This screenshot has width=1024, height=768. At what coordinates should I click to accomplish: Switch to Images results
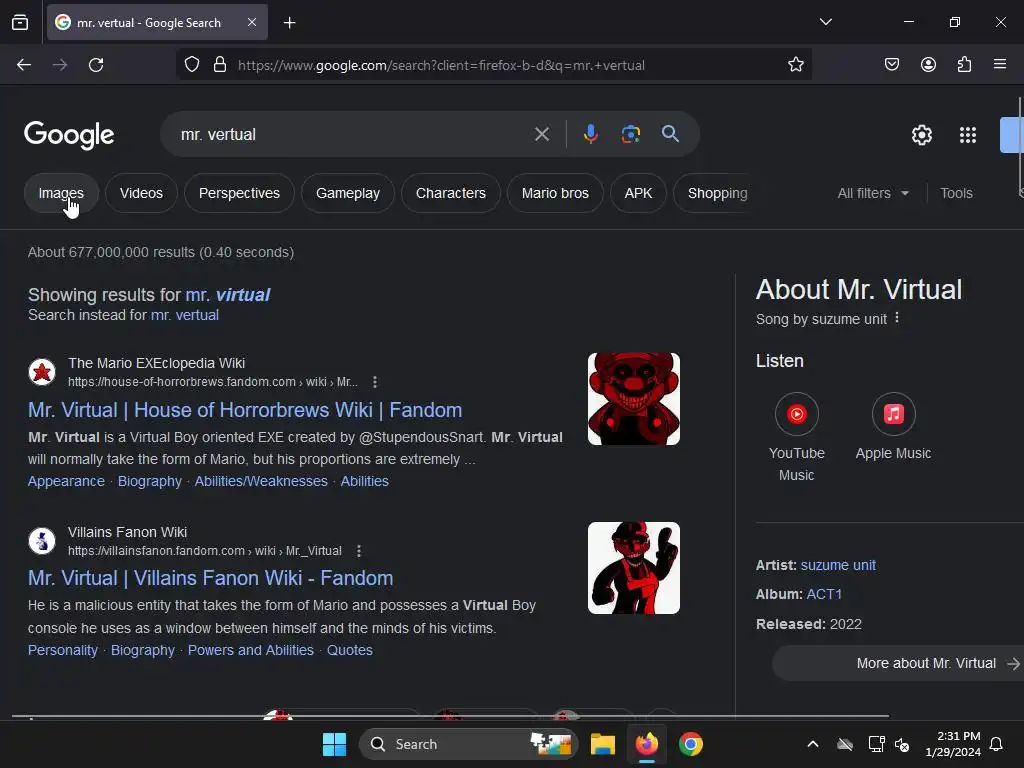(x=61, y=193)
